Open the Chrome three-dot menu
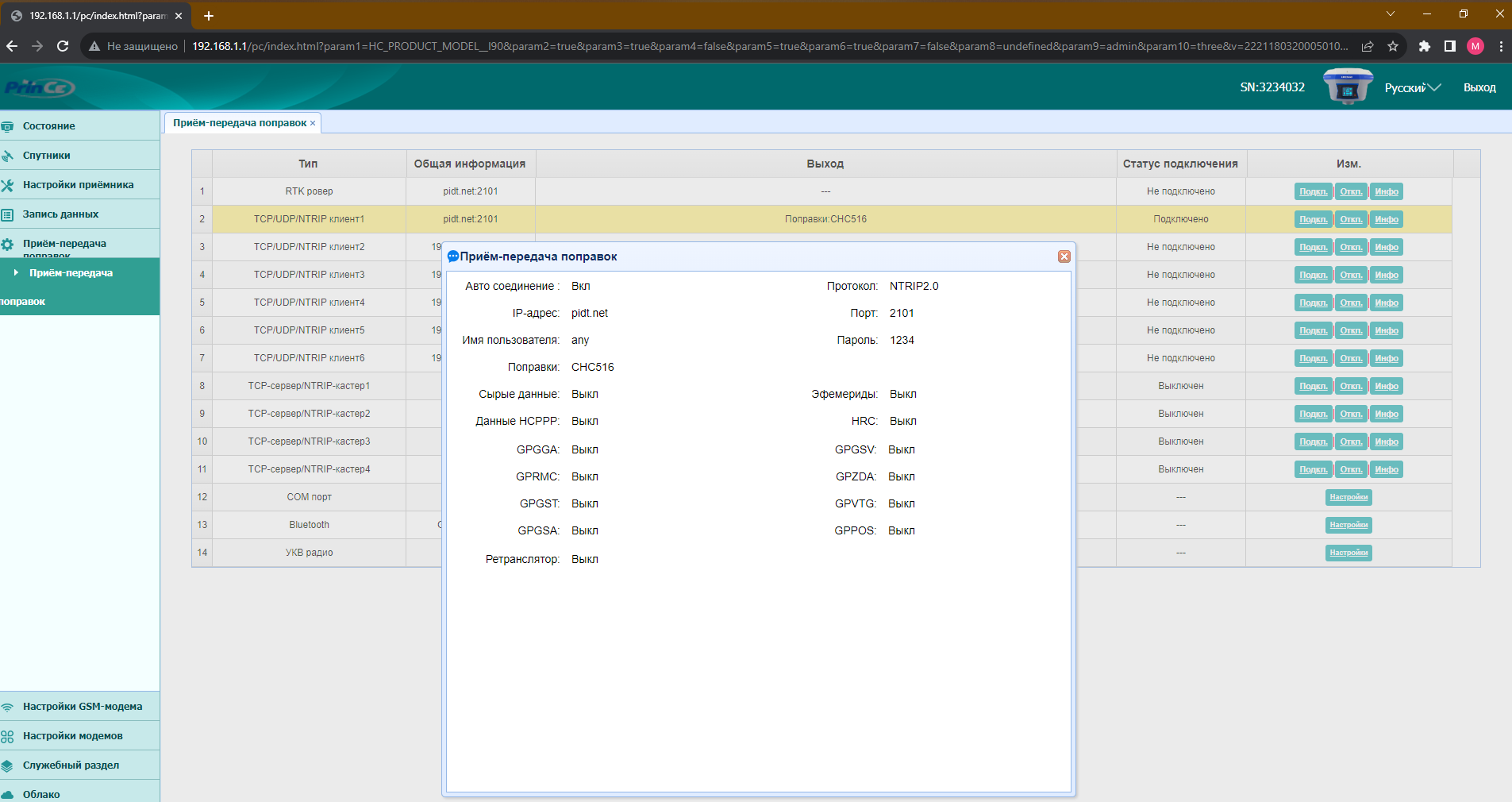This screenshot has height=802, width=1512. (x=1501, y=46)
